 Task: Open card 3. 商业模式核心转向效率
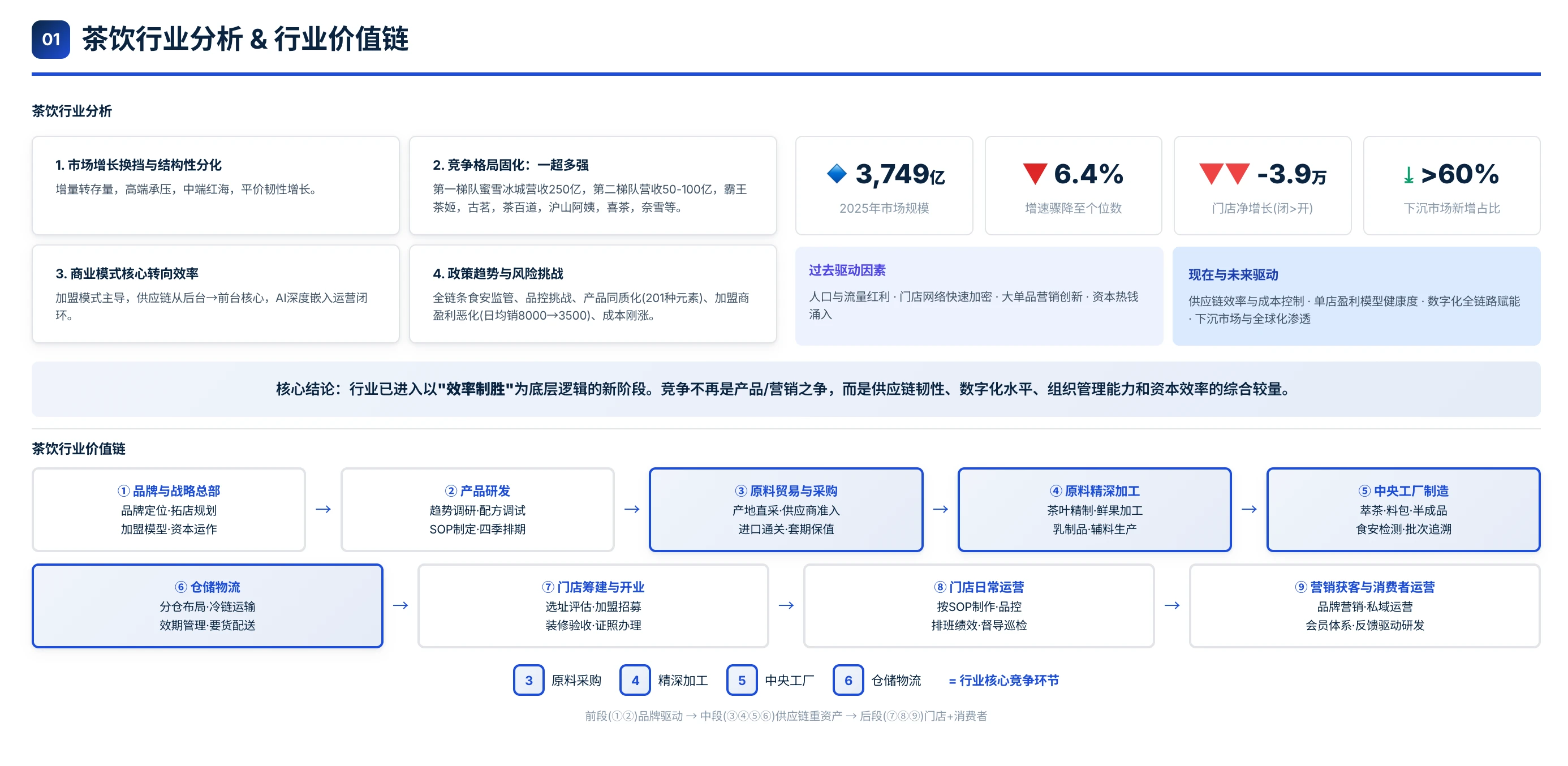tap(216, 294)
